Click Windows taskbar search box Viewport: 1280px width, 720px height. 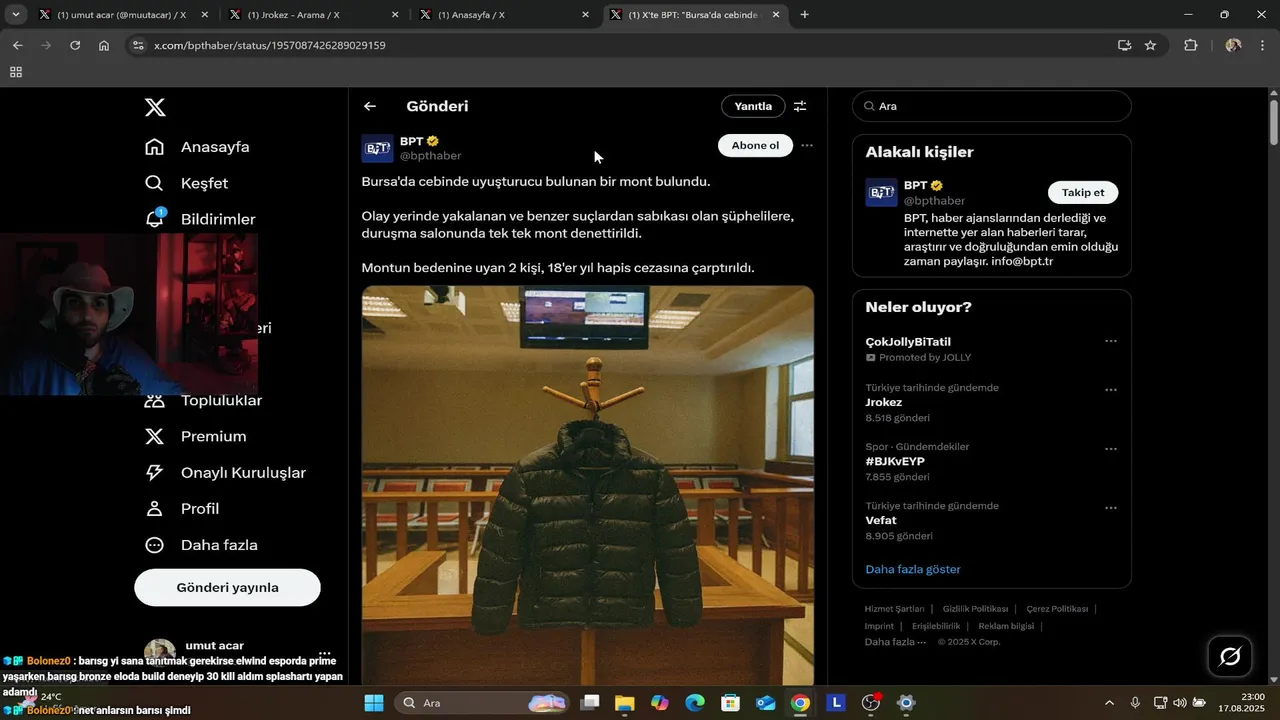coord(483,703)
